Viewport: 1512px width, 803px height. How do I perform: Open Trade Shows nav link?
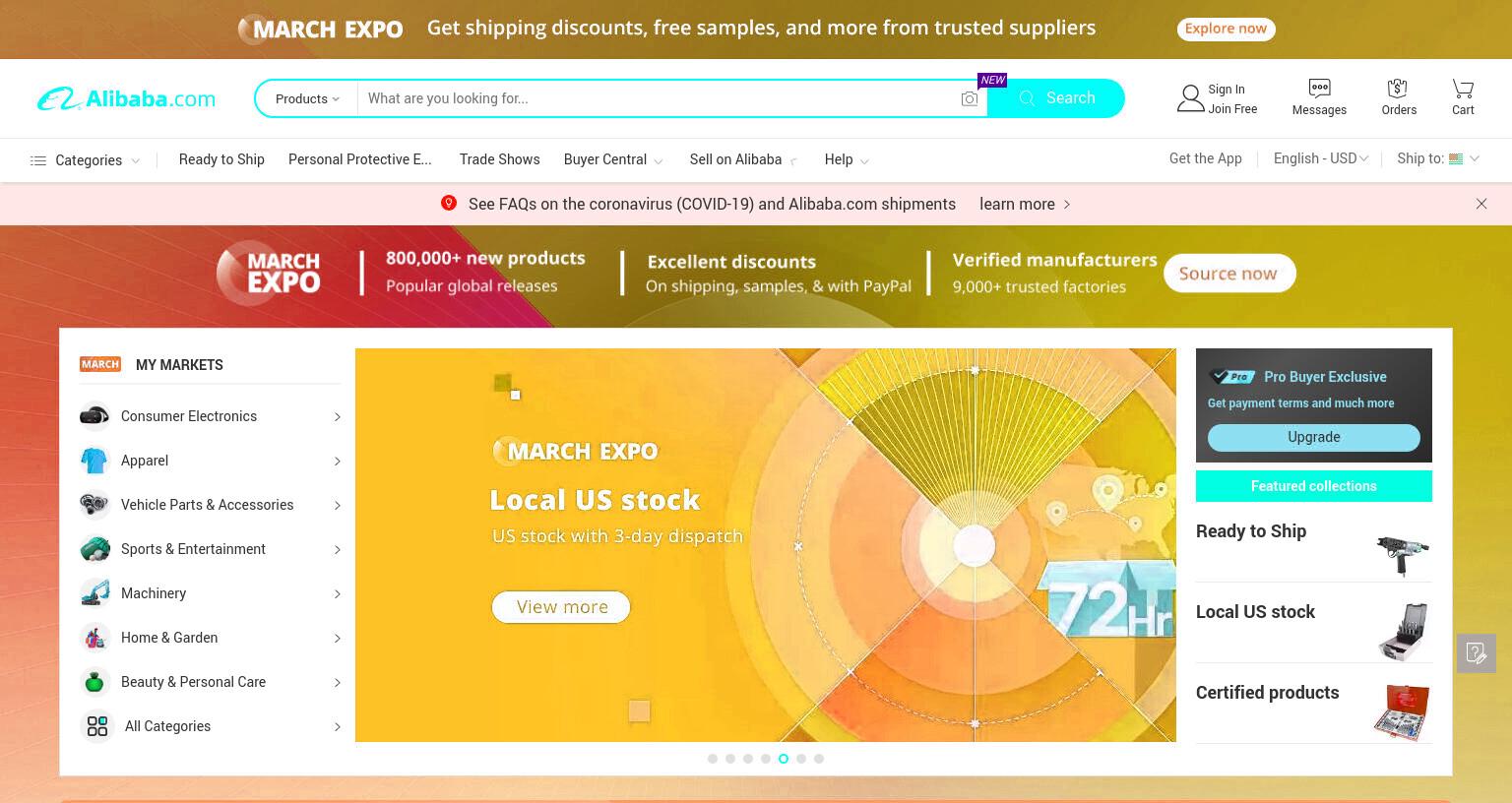(499, 159)
